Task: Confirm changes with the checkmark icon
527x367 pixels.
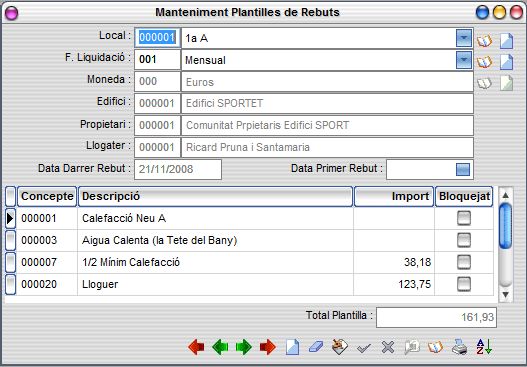Action: (x=364, y=348)
